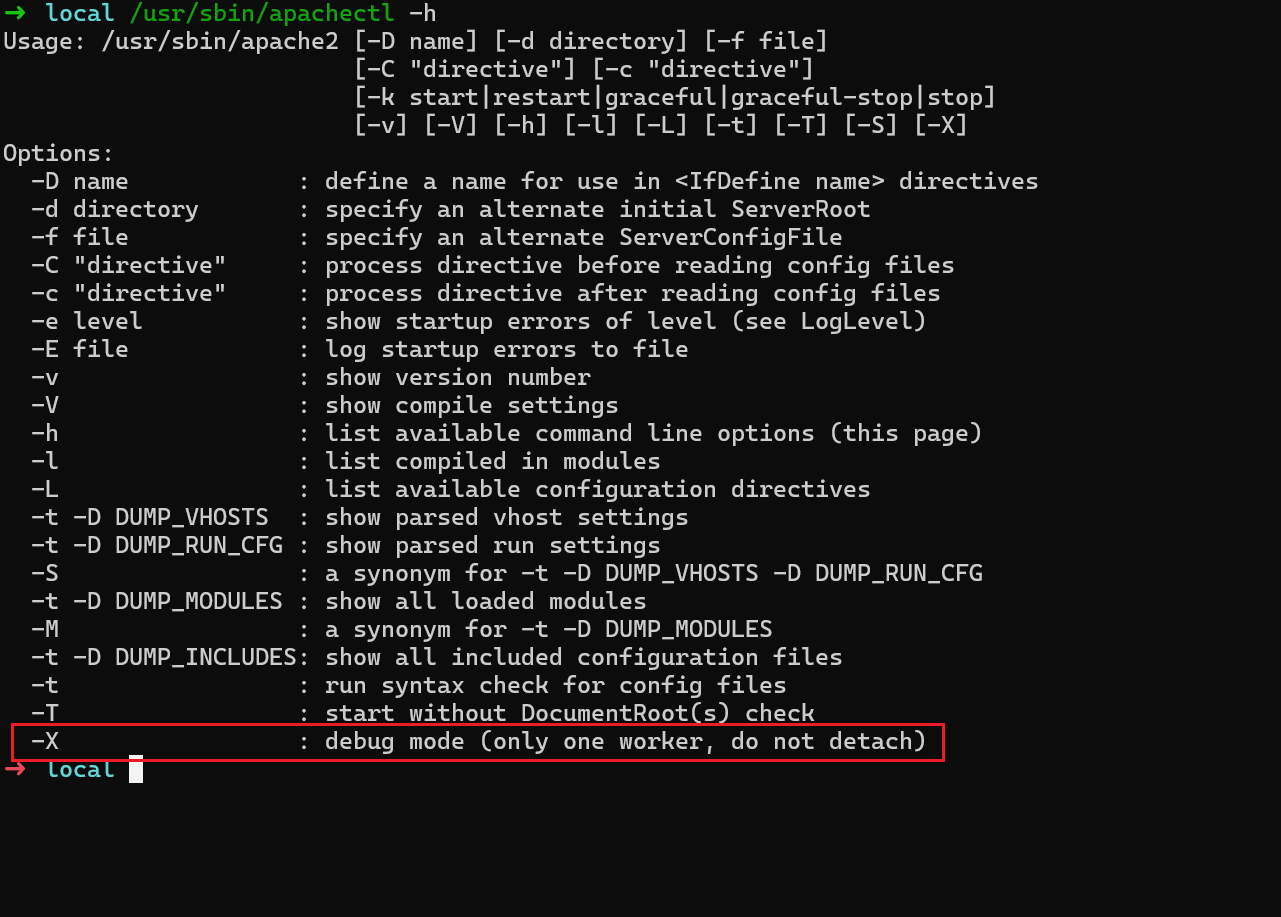Click the green prompt arrow at top
This screenshot has width=1281, height=917.
[14, 13]
